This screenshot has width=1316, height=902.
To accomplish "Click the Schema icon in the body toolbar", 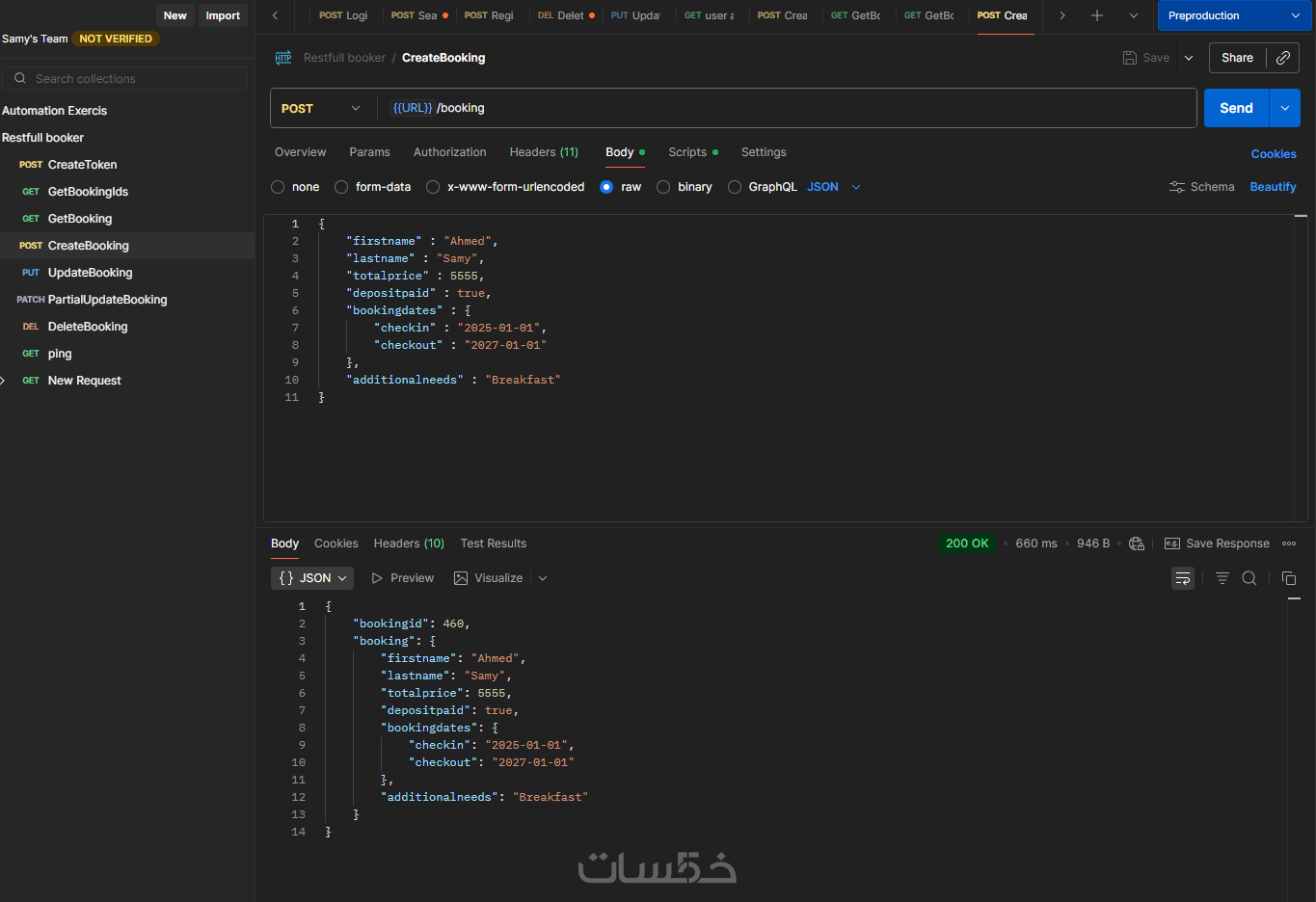I will [x=1177, y=187].
